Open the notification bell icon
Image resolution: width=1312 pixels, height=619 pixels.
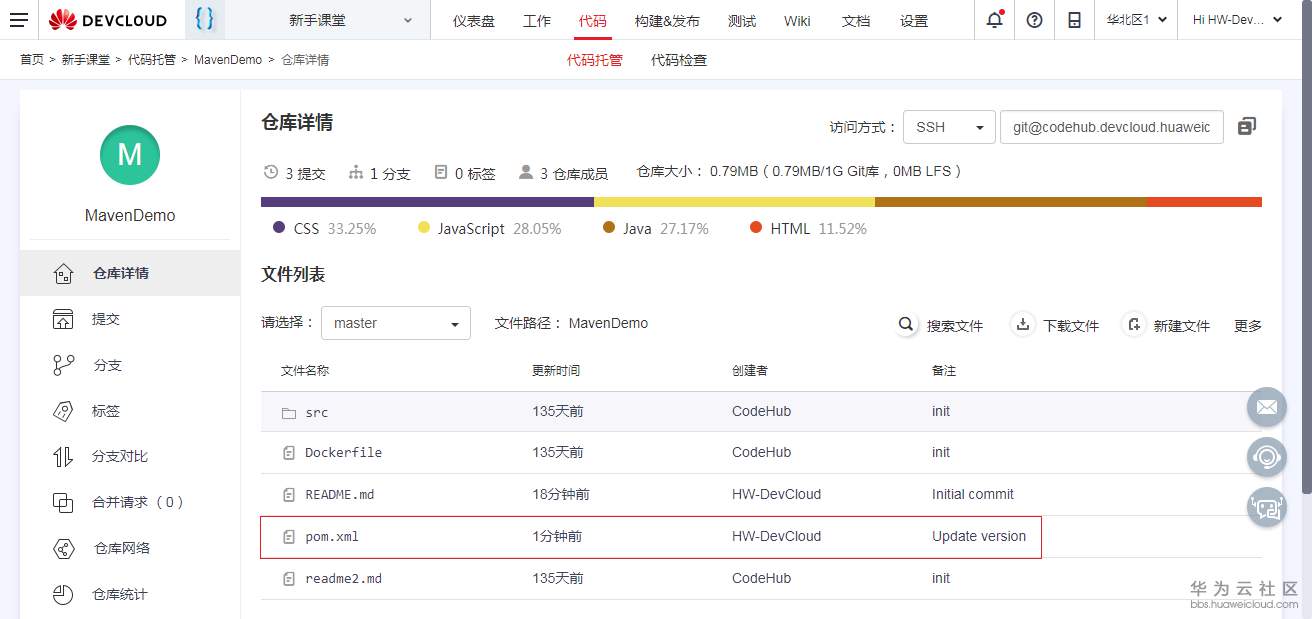(x=993, y=19)
